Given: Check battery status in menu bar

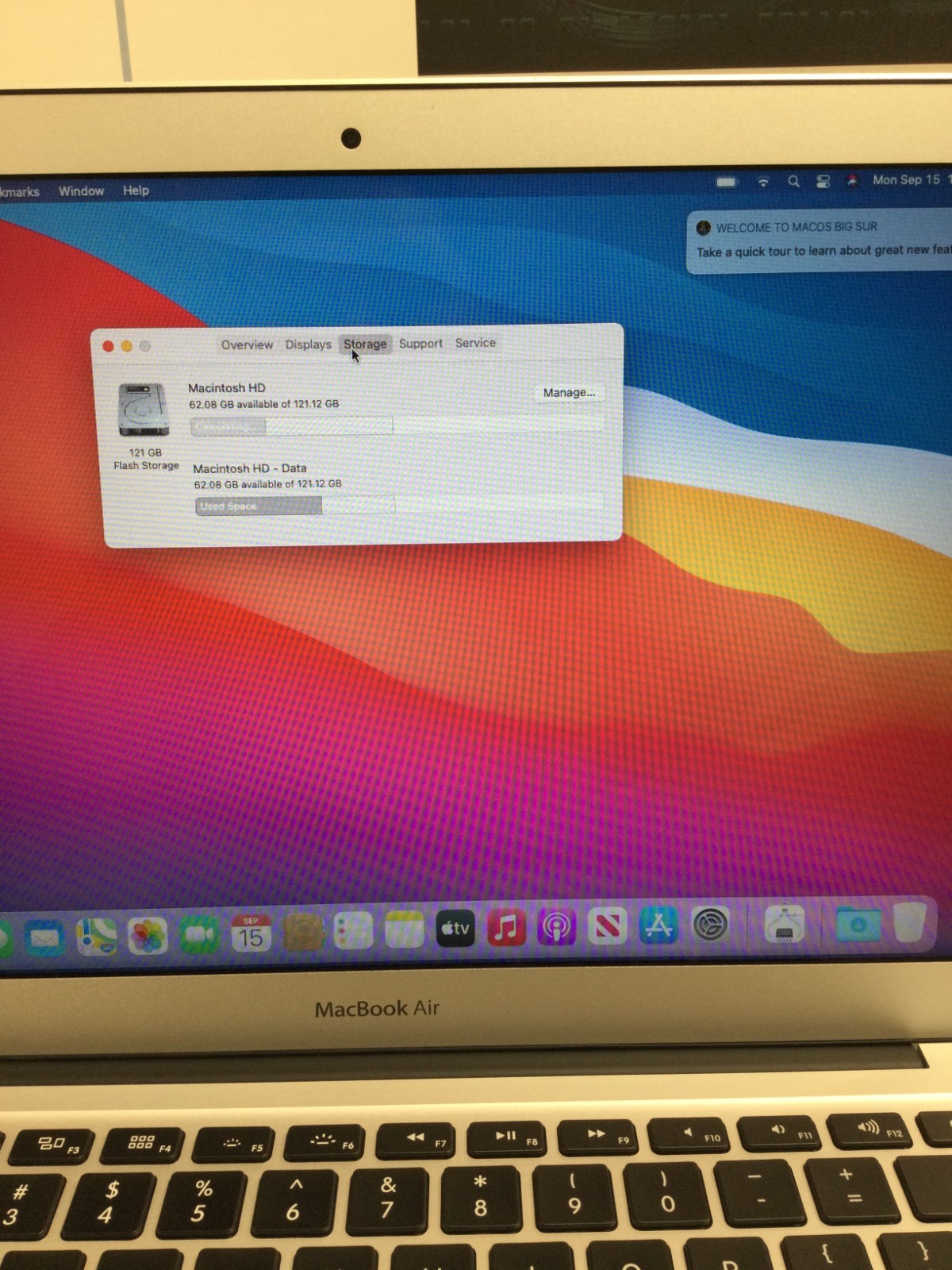Looking at the screenshot, I should [x=727, y=182].
